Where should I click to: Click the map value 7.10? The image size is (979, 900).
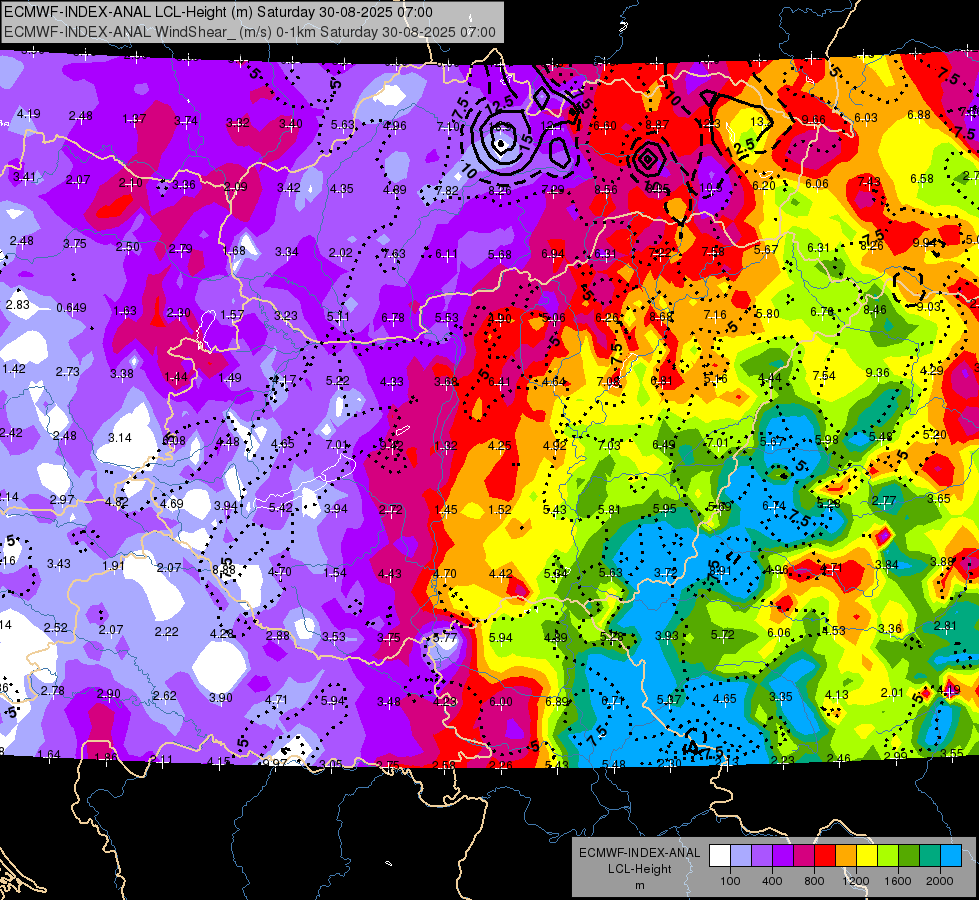[448, 127]
